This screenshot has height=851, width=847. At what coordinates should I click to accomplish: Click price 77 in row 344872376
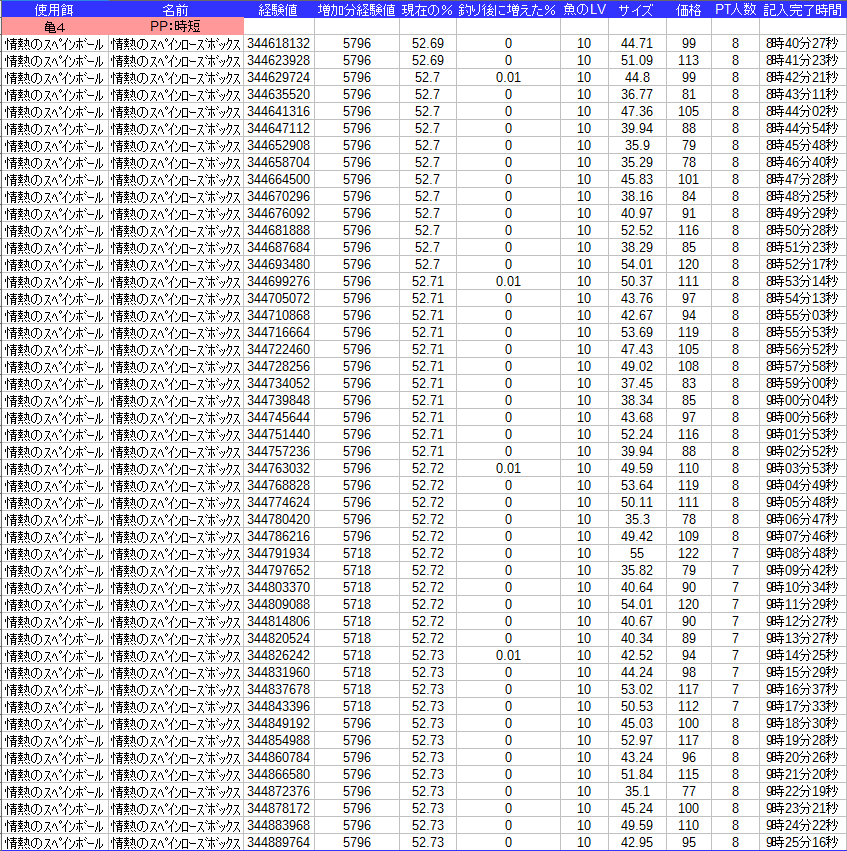point(689,791)
